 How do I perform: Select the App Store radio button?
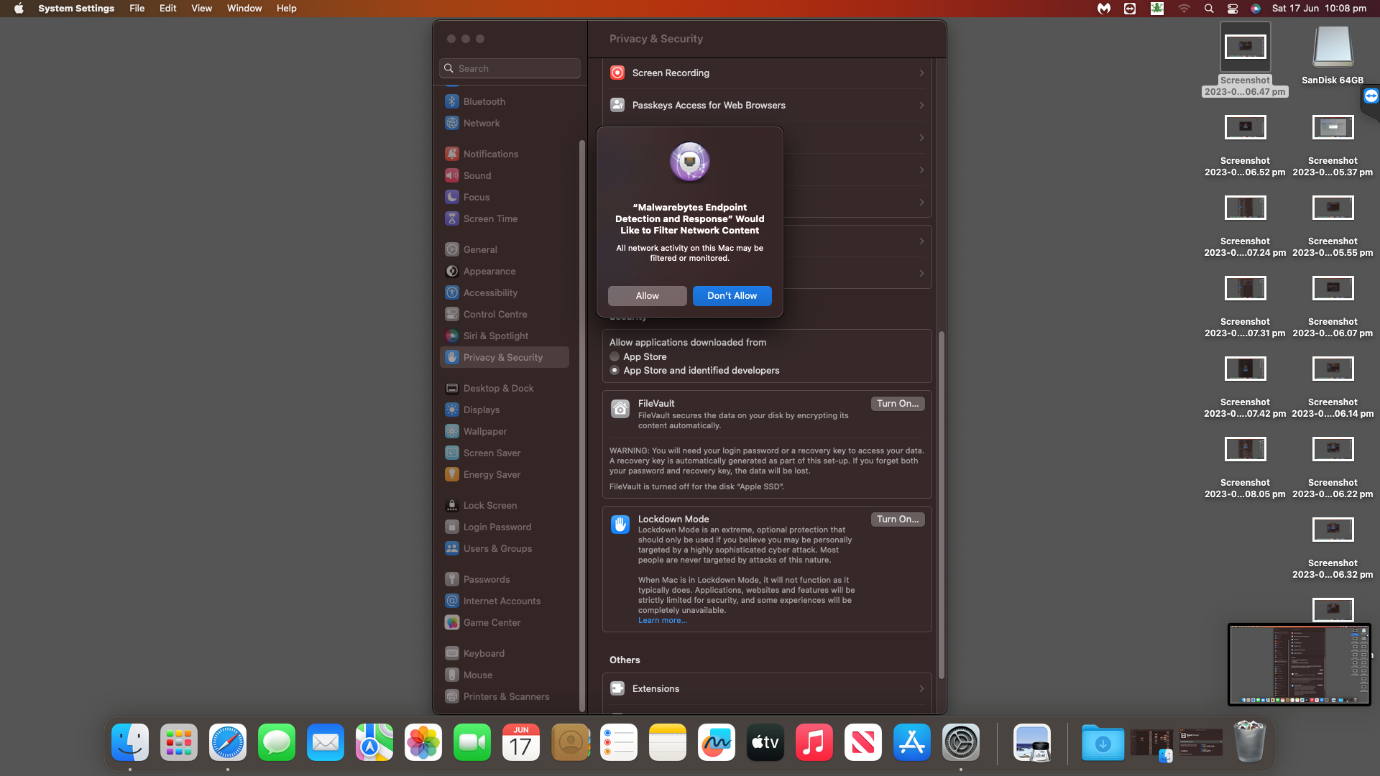(615, 356)
